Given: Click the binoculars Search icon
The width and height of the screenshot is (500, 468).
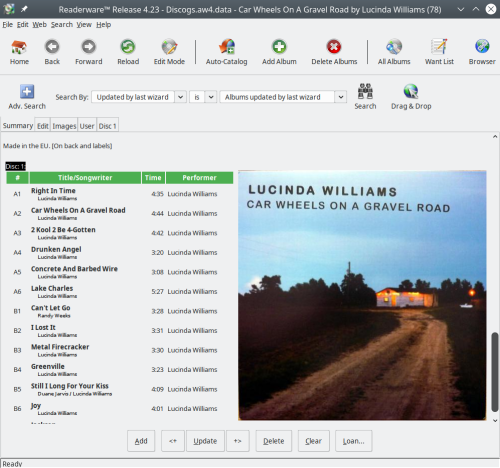Looking at the screenshot, I should click(365, 91).
